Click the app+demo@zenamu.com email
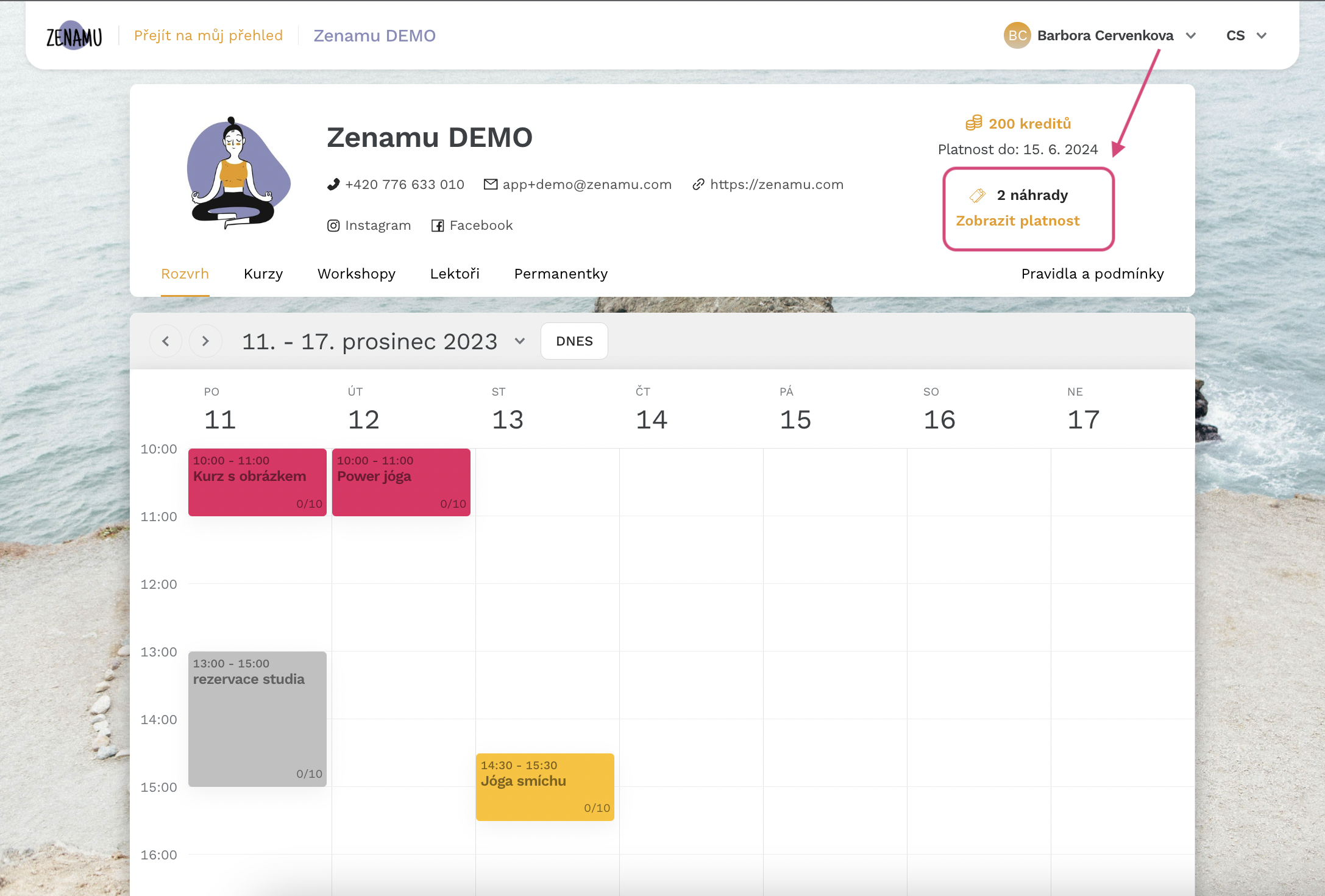 click(587, 185)
